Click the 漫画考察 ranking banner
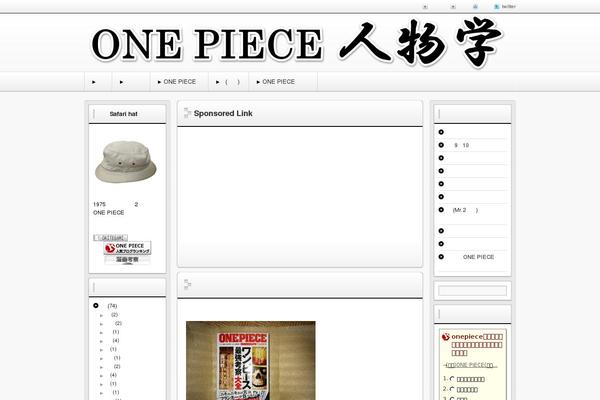The width and height of the screenshot is (600, 400). coord(127,260)
